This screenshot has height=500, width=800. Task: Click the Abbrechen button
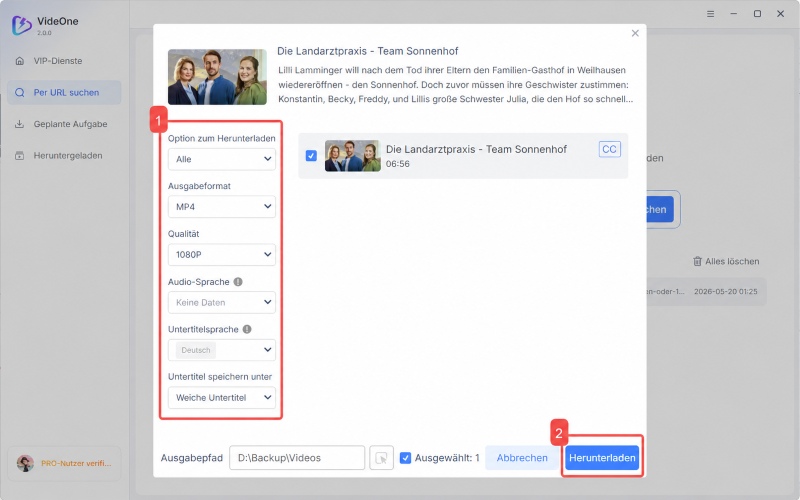[x=522, y=458]
